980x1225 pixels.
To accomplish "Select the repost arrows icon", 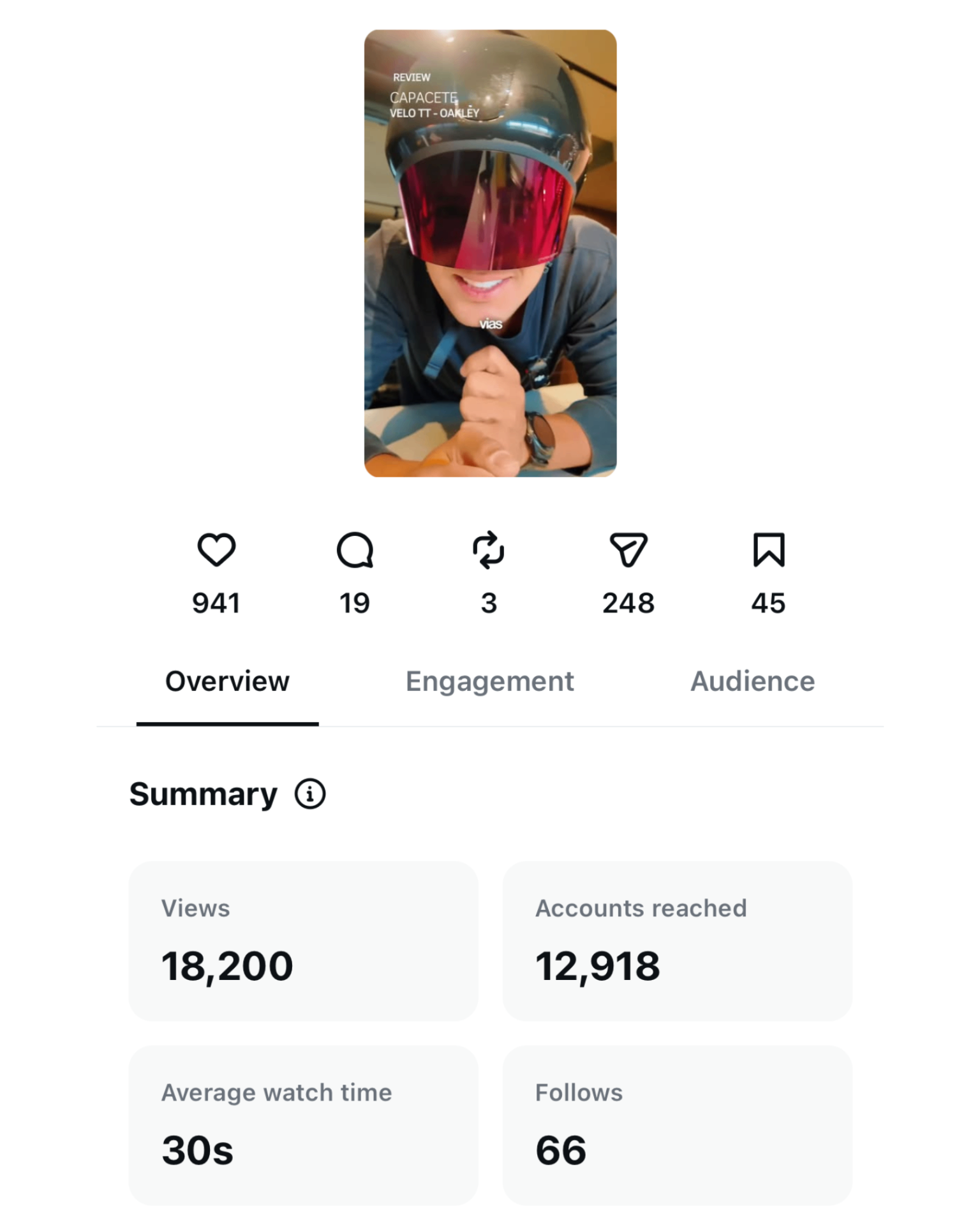I will pos(489,550).
